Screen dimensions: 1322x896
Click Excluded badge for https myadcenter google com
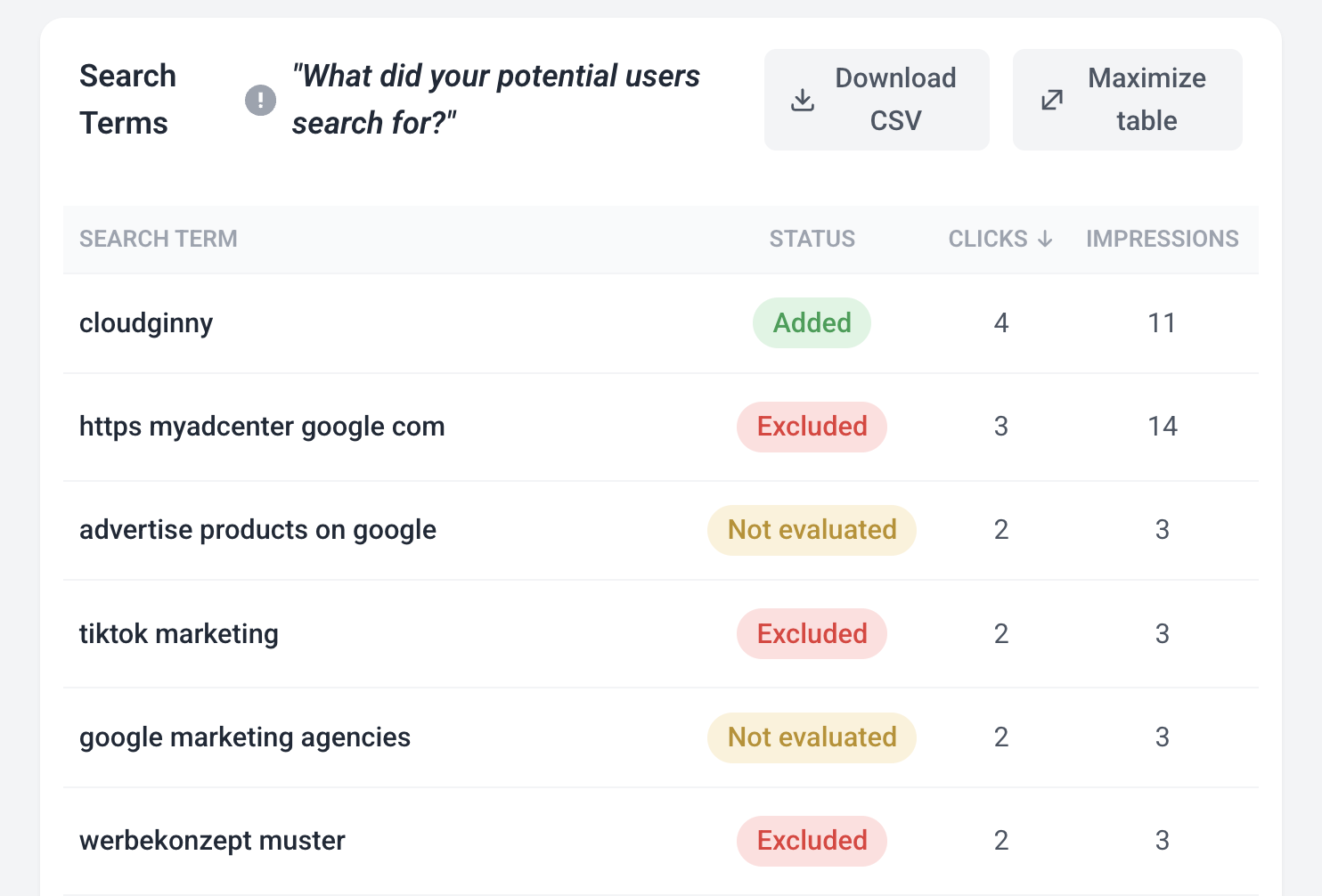click(x=812, y=427)
